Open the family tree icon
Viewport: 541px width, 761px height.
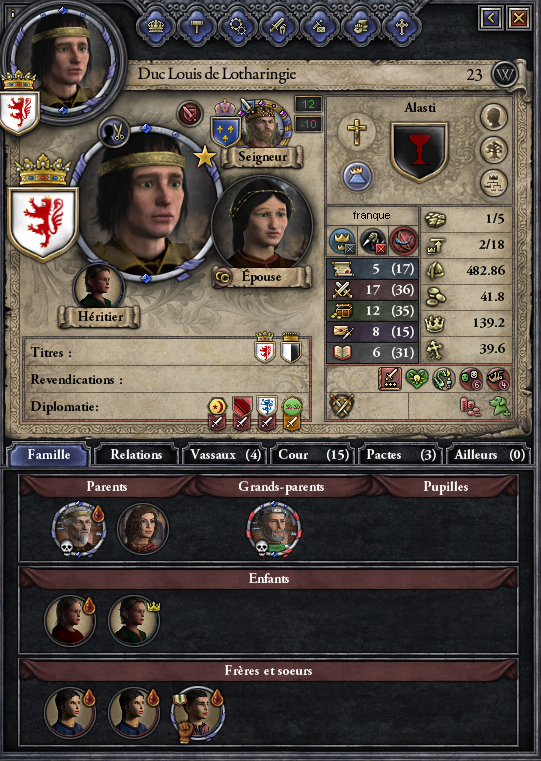coord(493,150)
